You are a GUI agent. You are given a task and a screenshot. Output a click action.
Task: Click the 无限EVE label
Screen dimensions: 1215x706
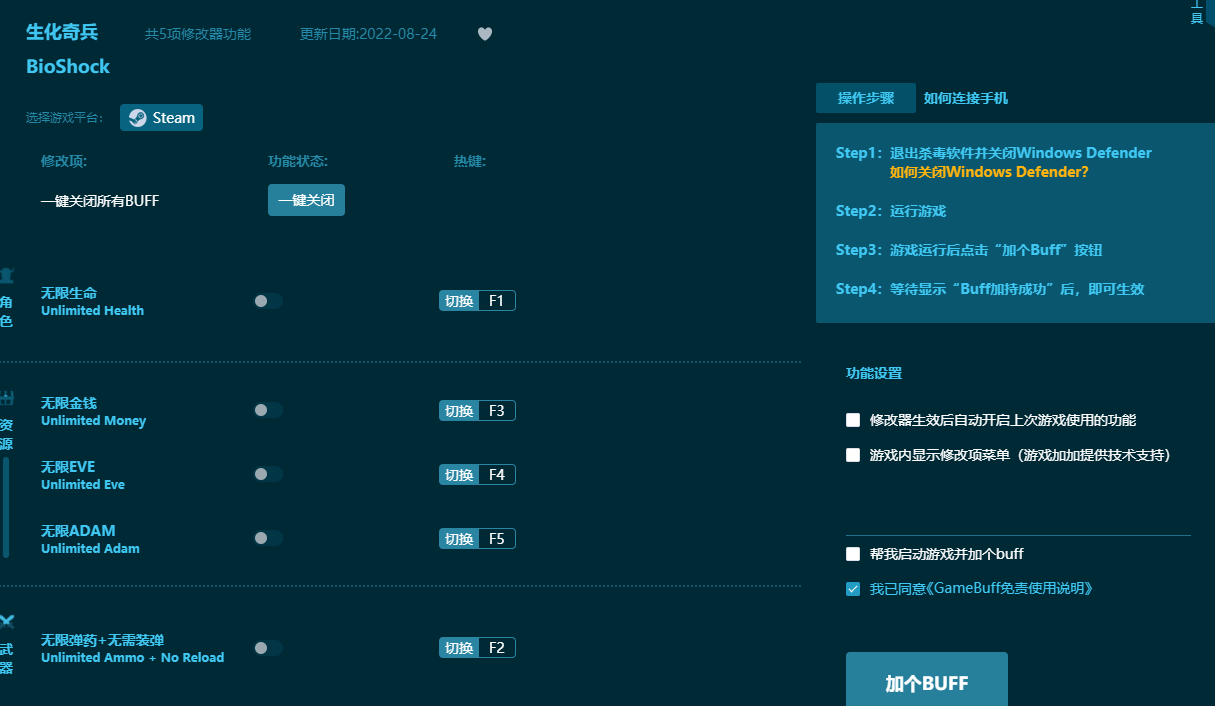pyautogui.click(x=68, y=467)
